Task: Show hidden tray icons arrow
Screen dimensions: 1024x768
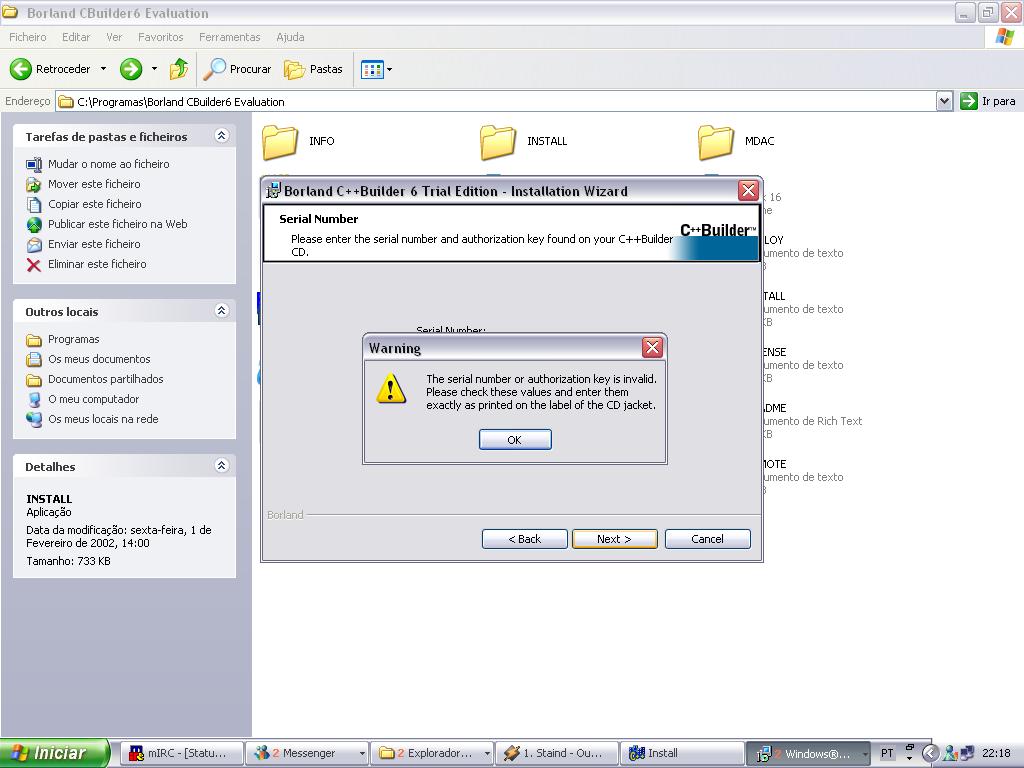Action: (930, 754)
